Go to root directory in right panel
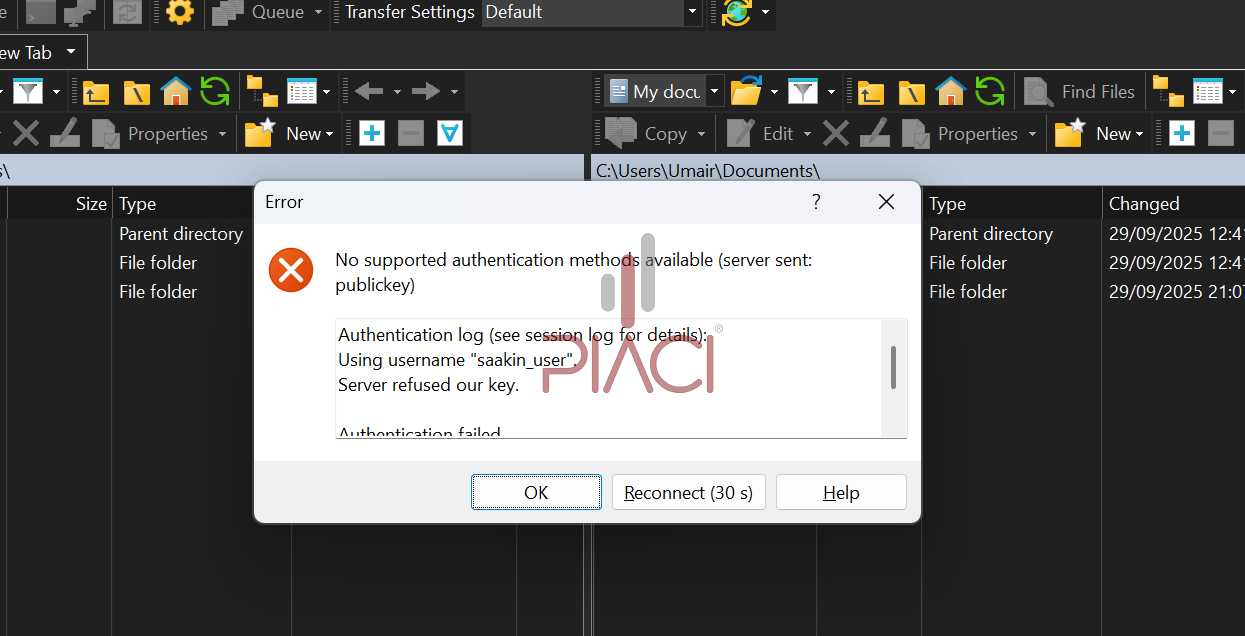The height and width of the screenshot is (636, 1245). 911,92
